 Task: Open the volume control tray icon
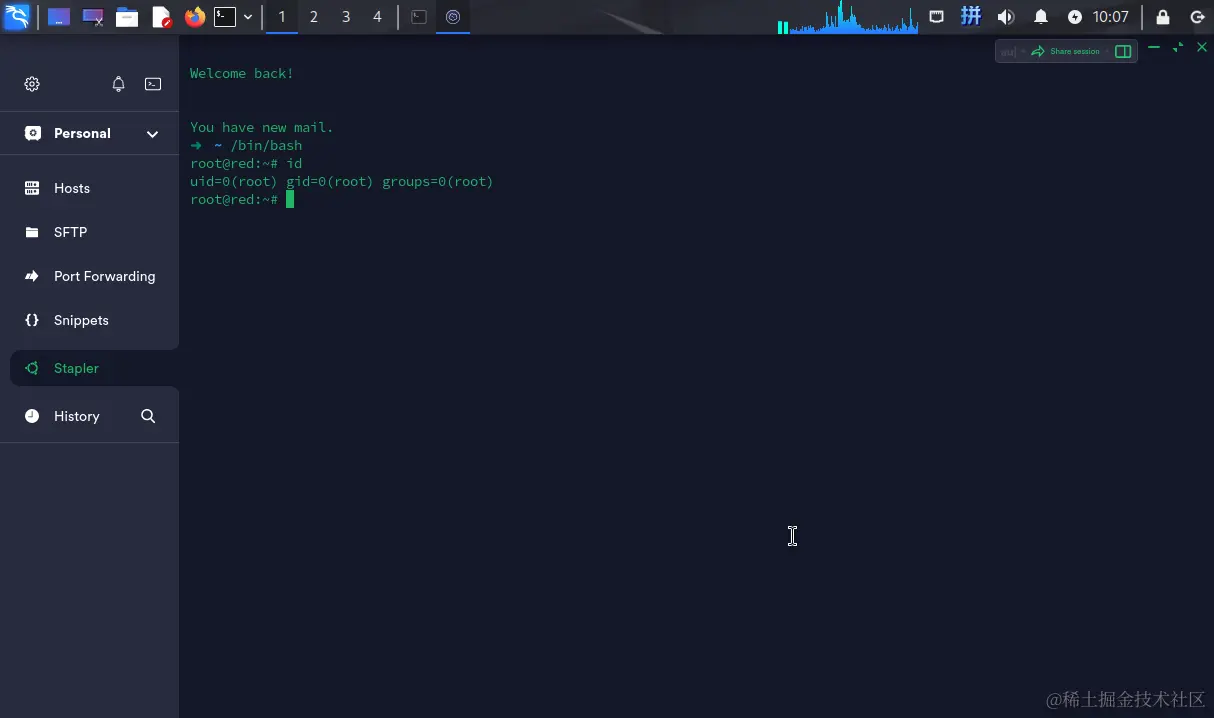pyautogui.click(x=1006, y=17)
